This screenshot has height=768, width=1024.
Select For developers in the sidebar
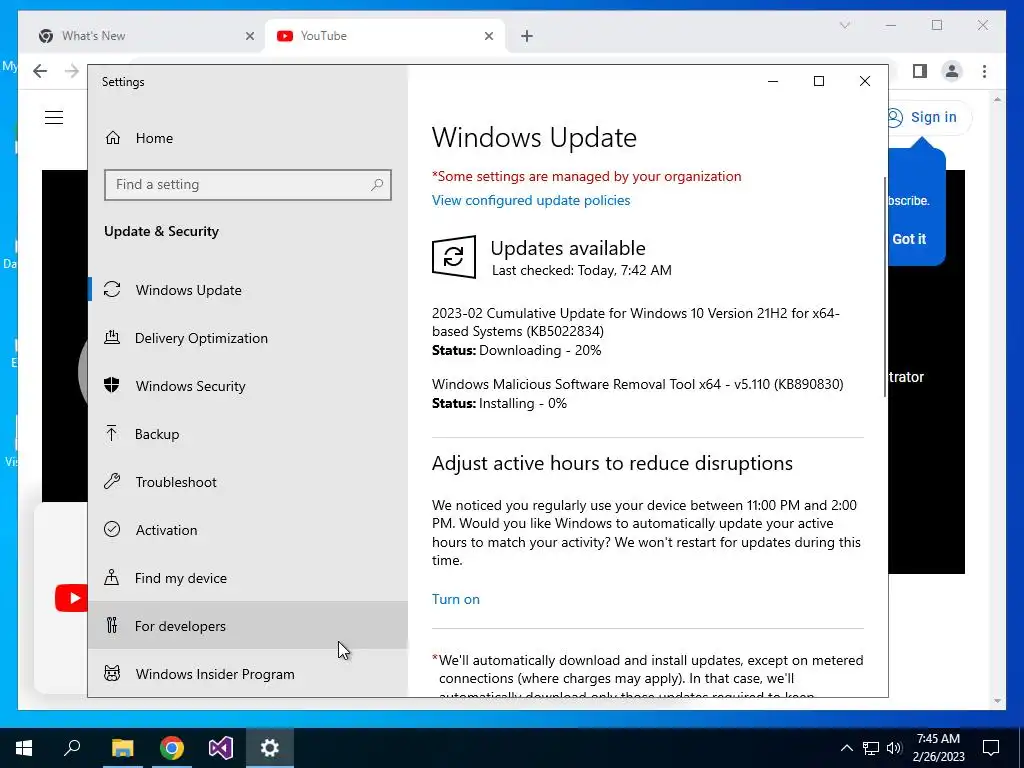pyautogui.click(x=248, y=626)
